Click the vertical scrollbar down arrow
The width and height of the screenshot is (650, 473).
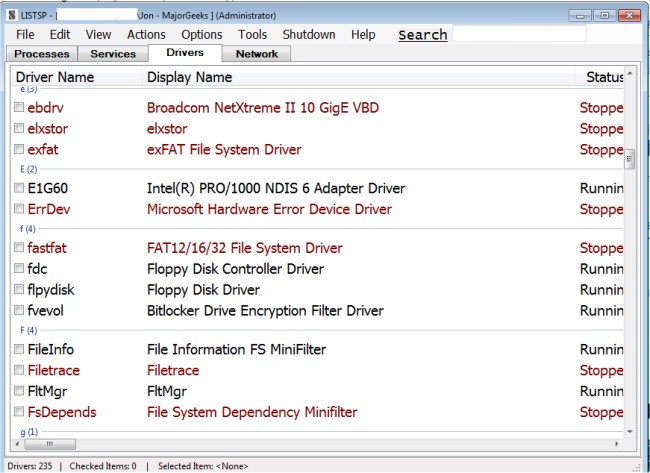(630, 432)
